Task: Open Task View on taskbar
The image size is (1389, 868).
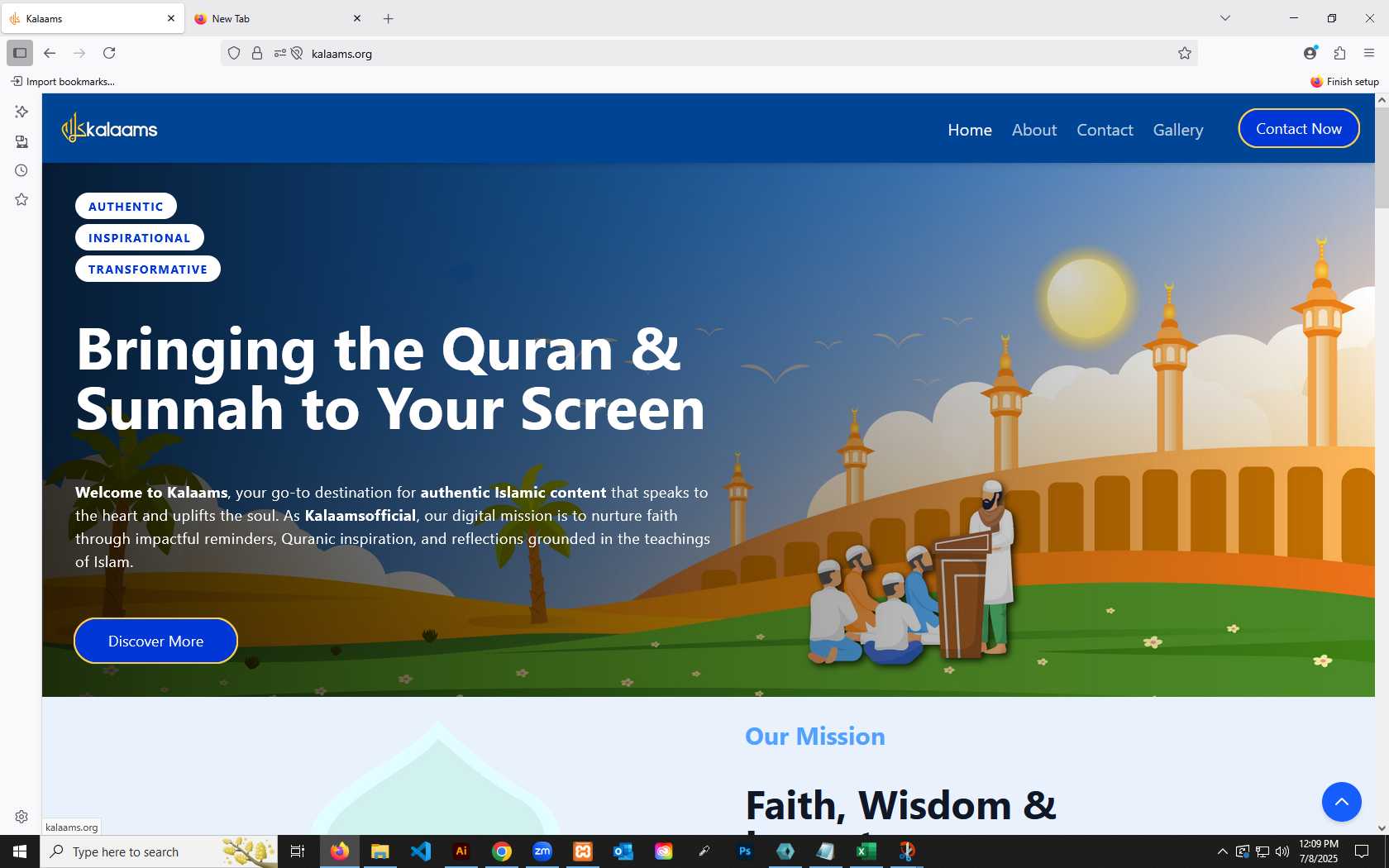Action: [298, 851]
